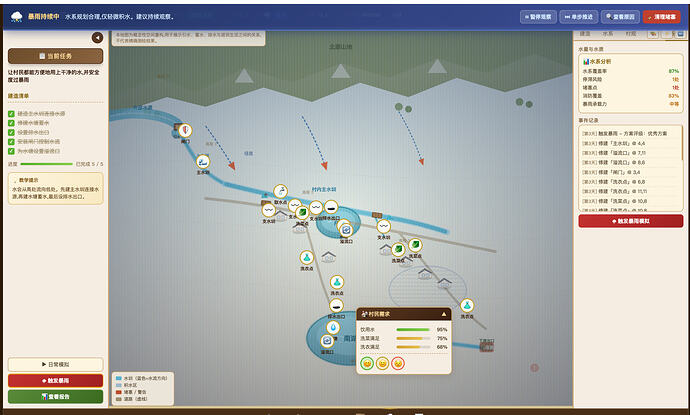Select the water droplet icon in the lower pond

tap(333, 327)
